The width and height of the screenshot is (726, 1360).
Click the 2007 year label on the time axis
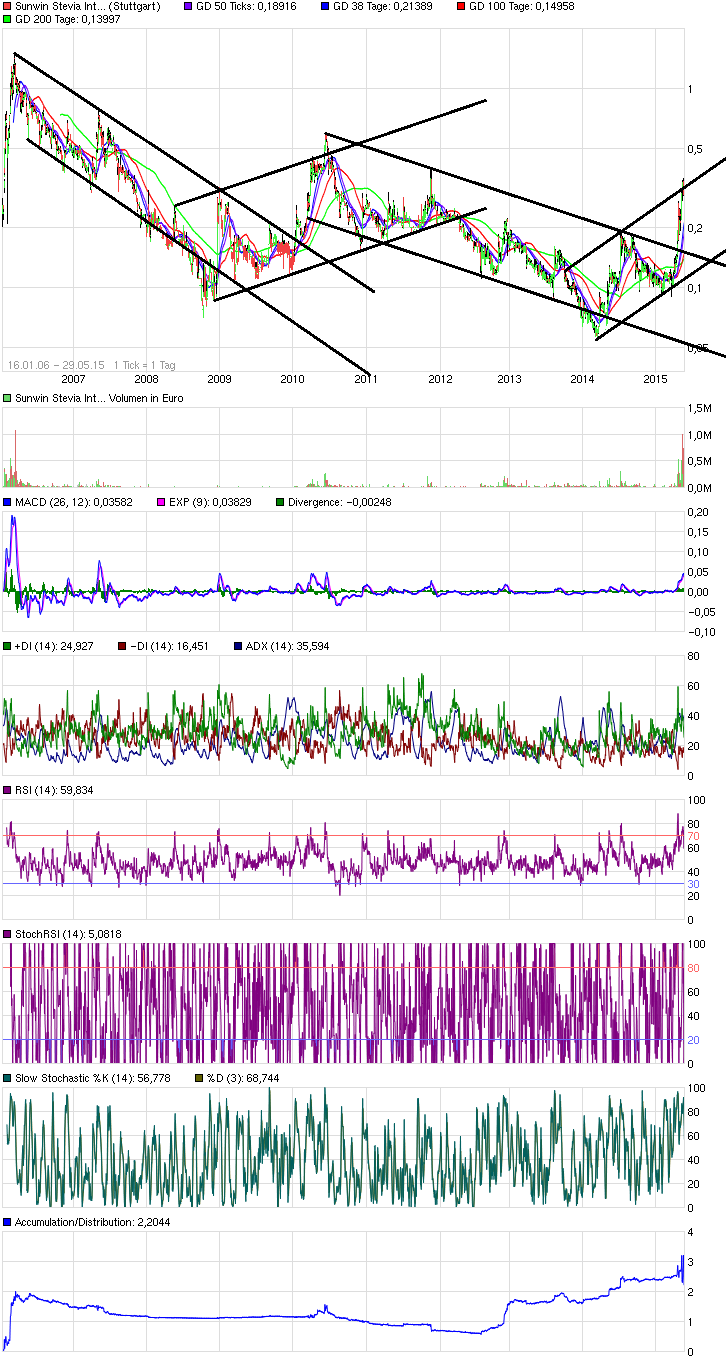tap(73, 379)
